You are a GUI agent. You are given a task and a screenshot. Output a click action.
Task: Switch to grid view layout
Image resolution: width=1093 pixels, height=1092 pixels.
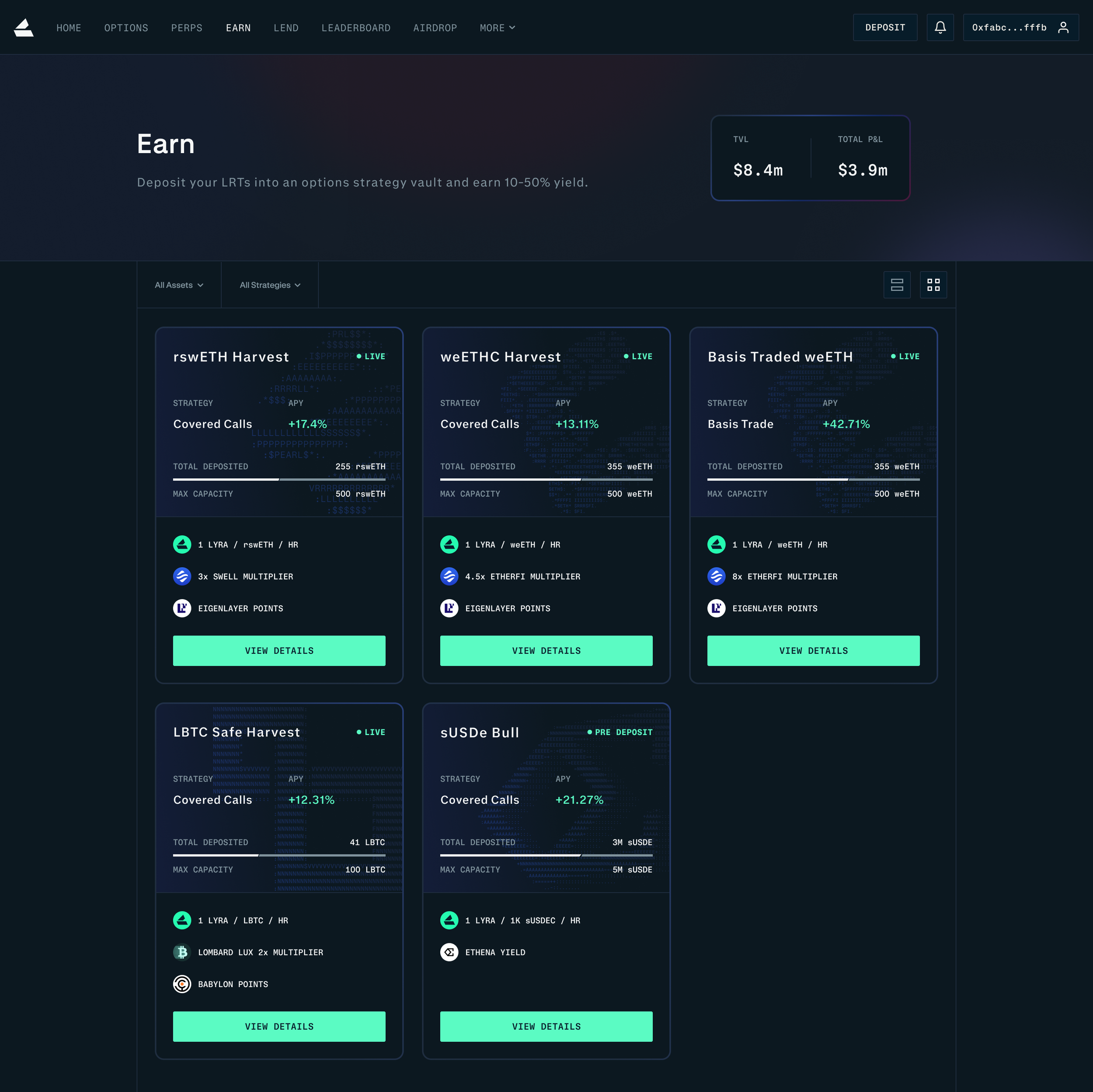click(933, 285)
